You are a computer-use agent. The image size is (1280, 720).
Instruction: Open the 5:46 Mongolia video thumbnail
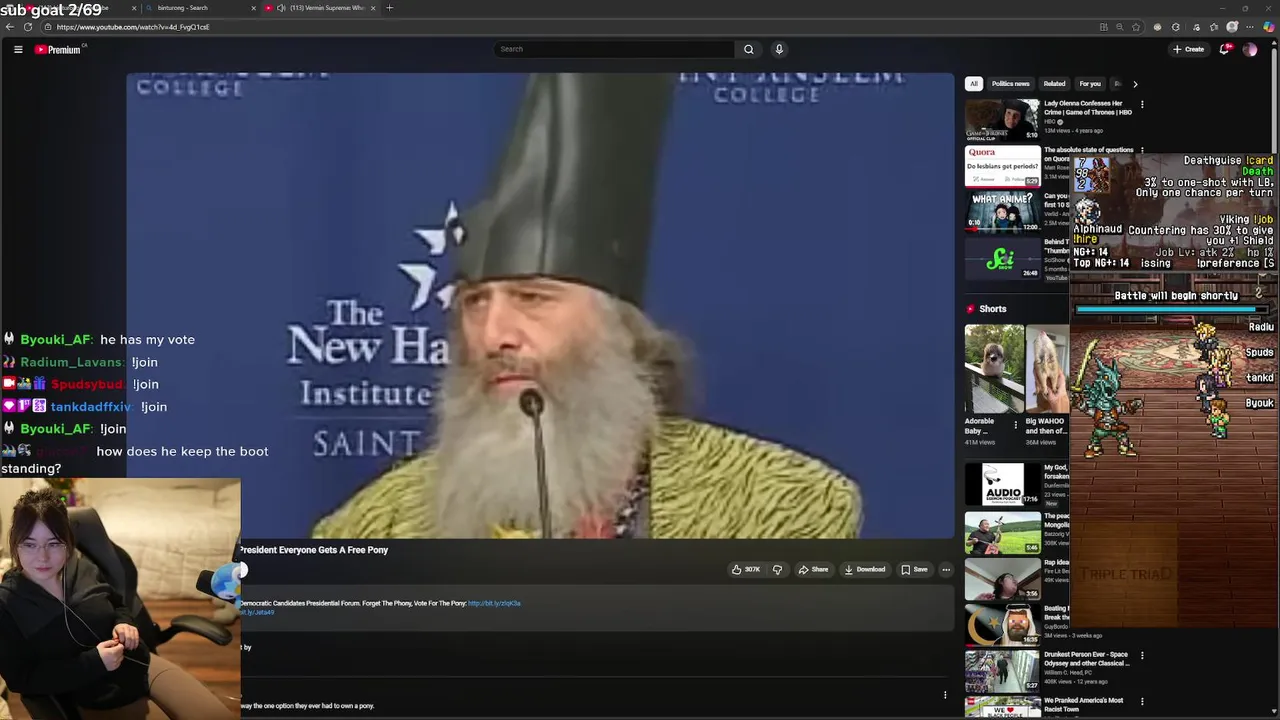pyautogui.click(x=1002, y=533)
